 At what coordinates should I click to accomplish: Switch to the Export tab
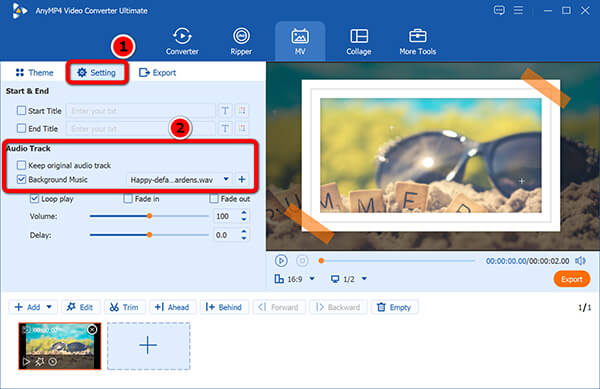point(157,72)
